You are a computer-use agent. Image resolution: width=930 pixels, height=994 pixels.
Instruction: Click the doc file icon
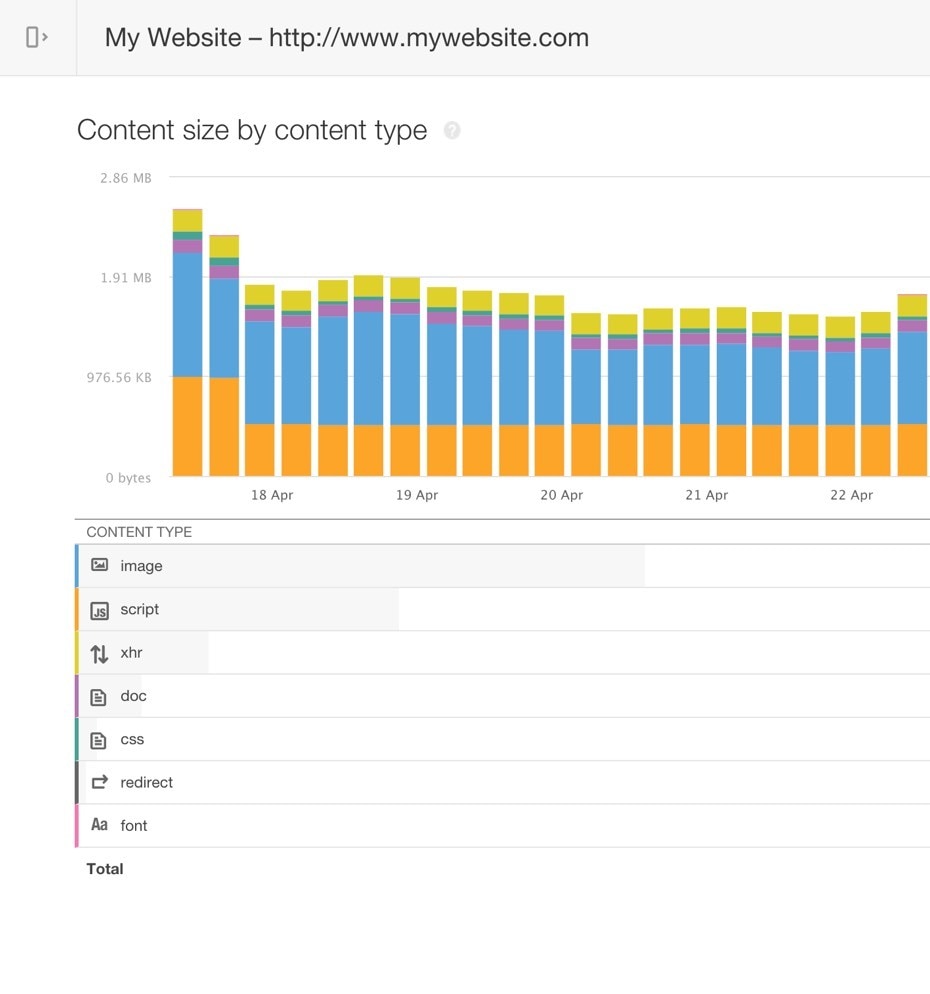coord(99,697)
